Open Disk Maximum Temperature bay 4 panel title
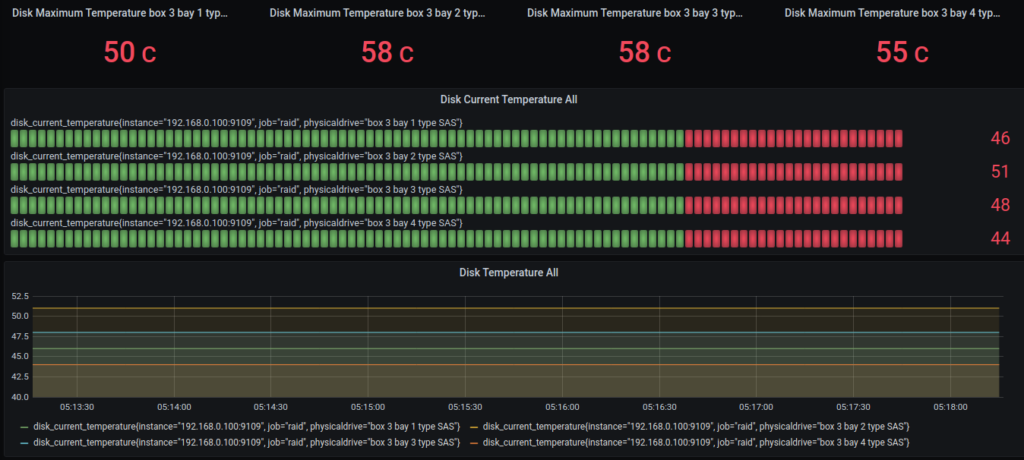 click(x=893, y=12)
